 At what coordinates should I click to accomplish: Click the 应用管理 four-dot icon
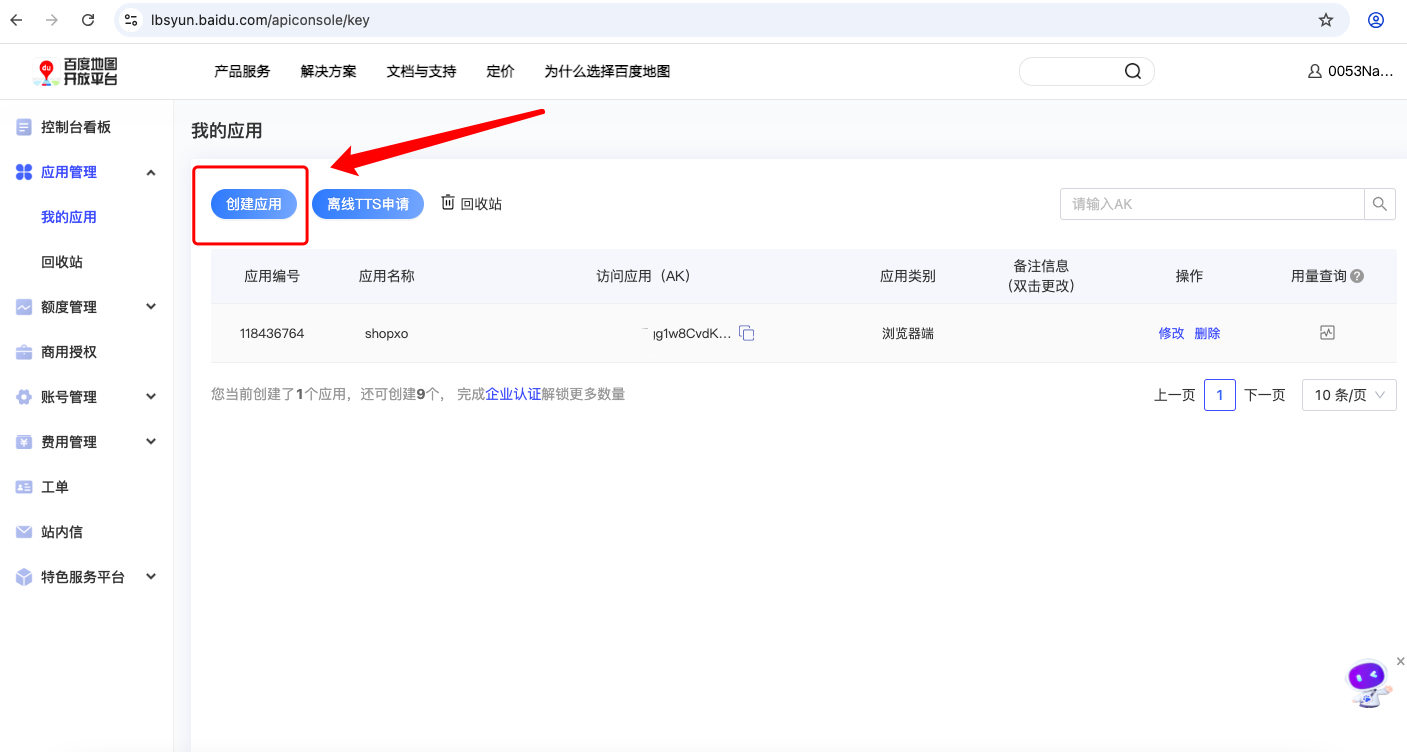[x=24, y=172]
